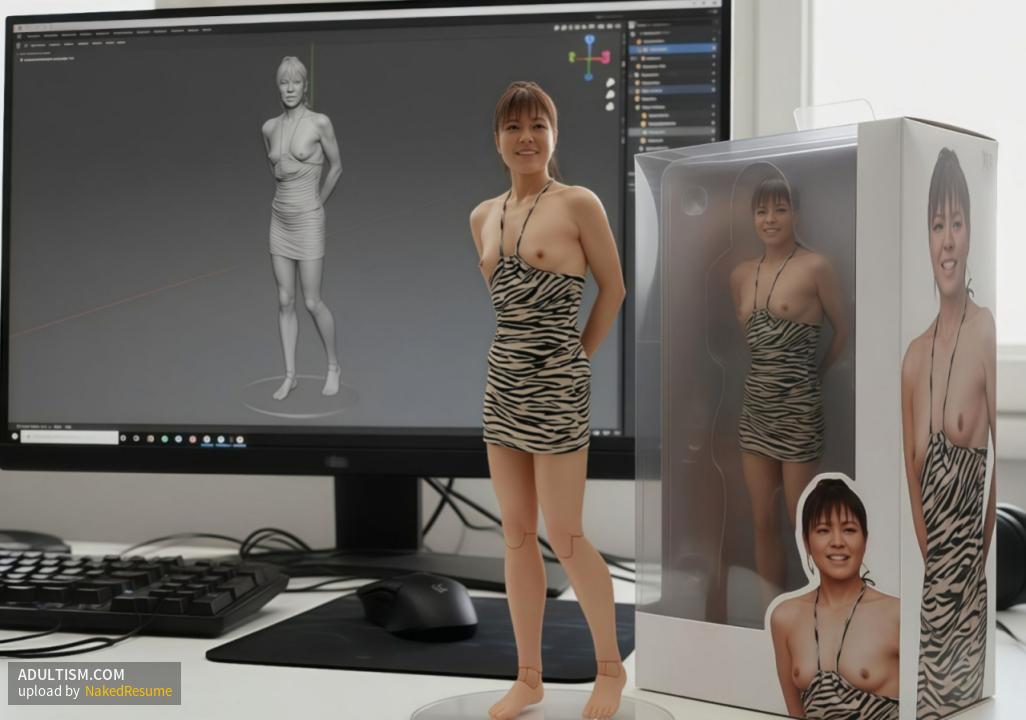Click the red X axis on navigation gizmo
The height and width of the screenshot is (720, 1026).
point(604,57)
